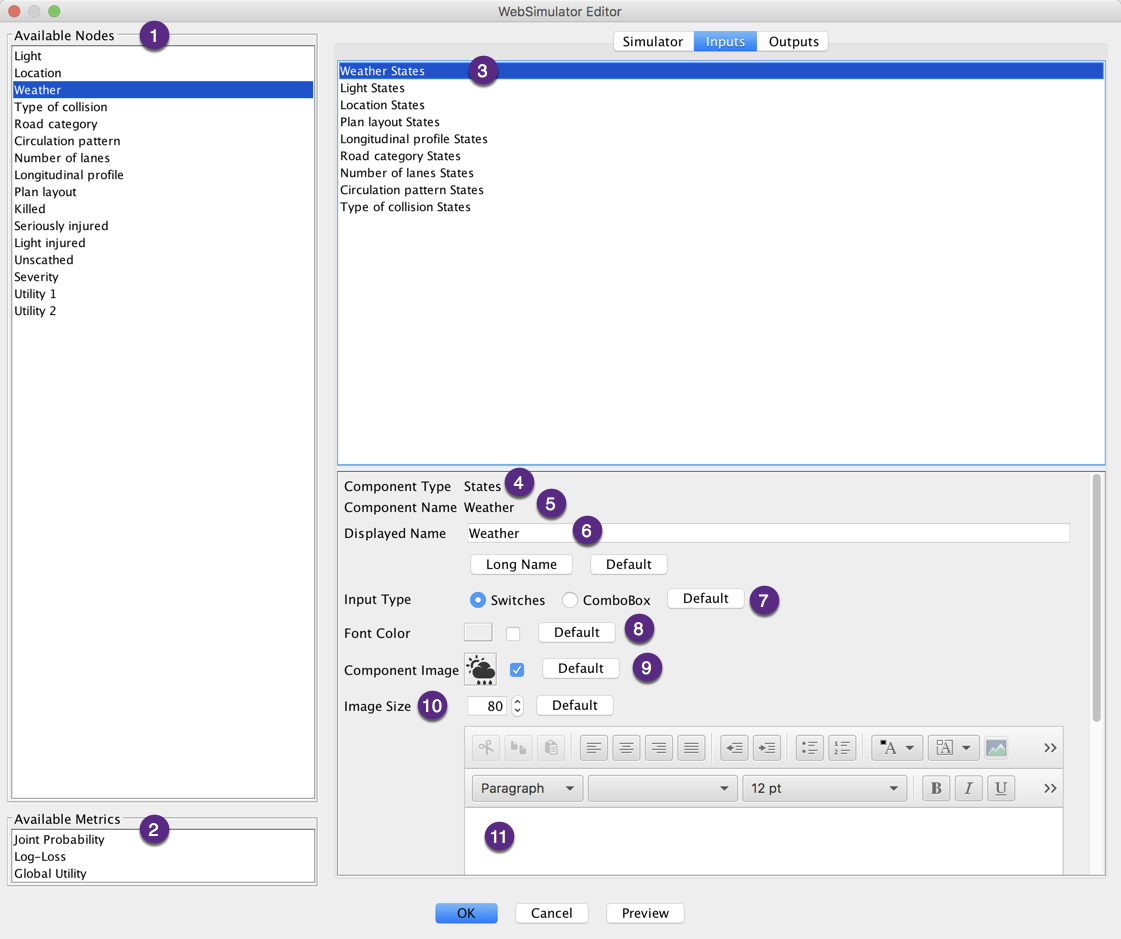Open the Font Color swatch

tap(478, 632)
